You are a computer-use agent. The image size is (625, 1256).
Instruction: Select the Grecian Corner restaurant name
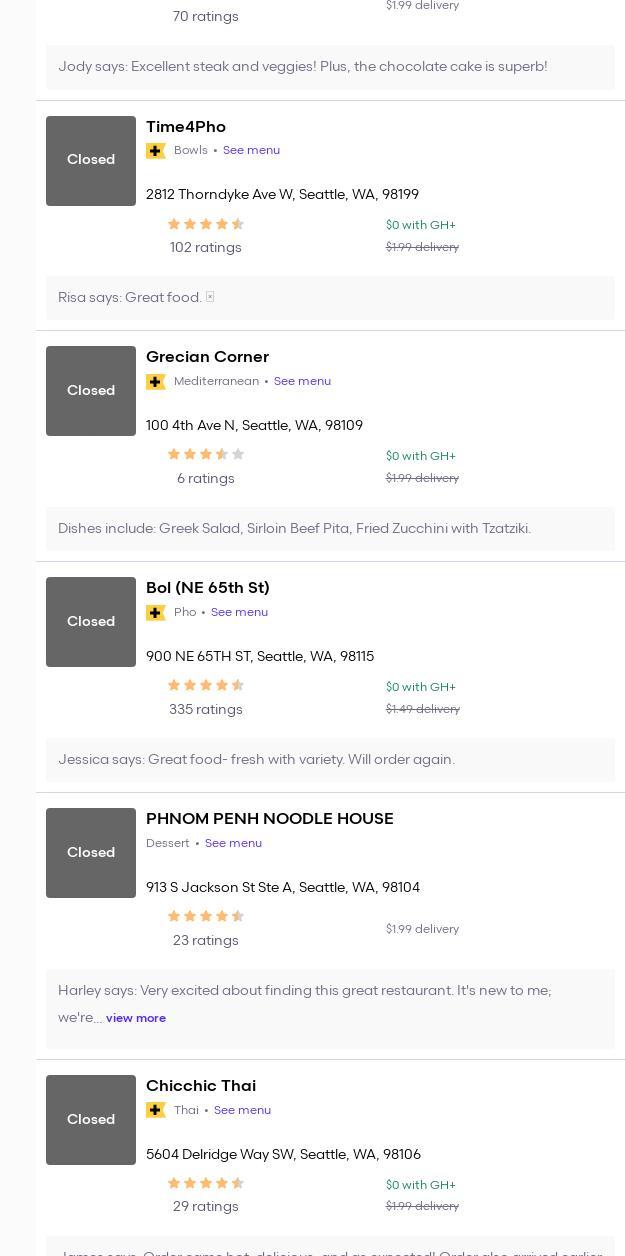pos(207,357)
